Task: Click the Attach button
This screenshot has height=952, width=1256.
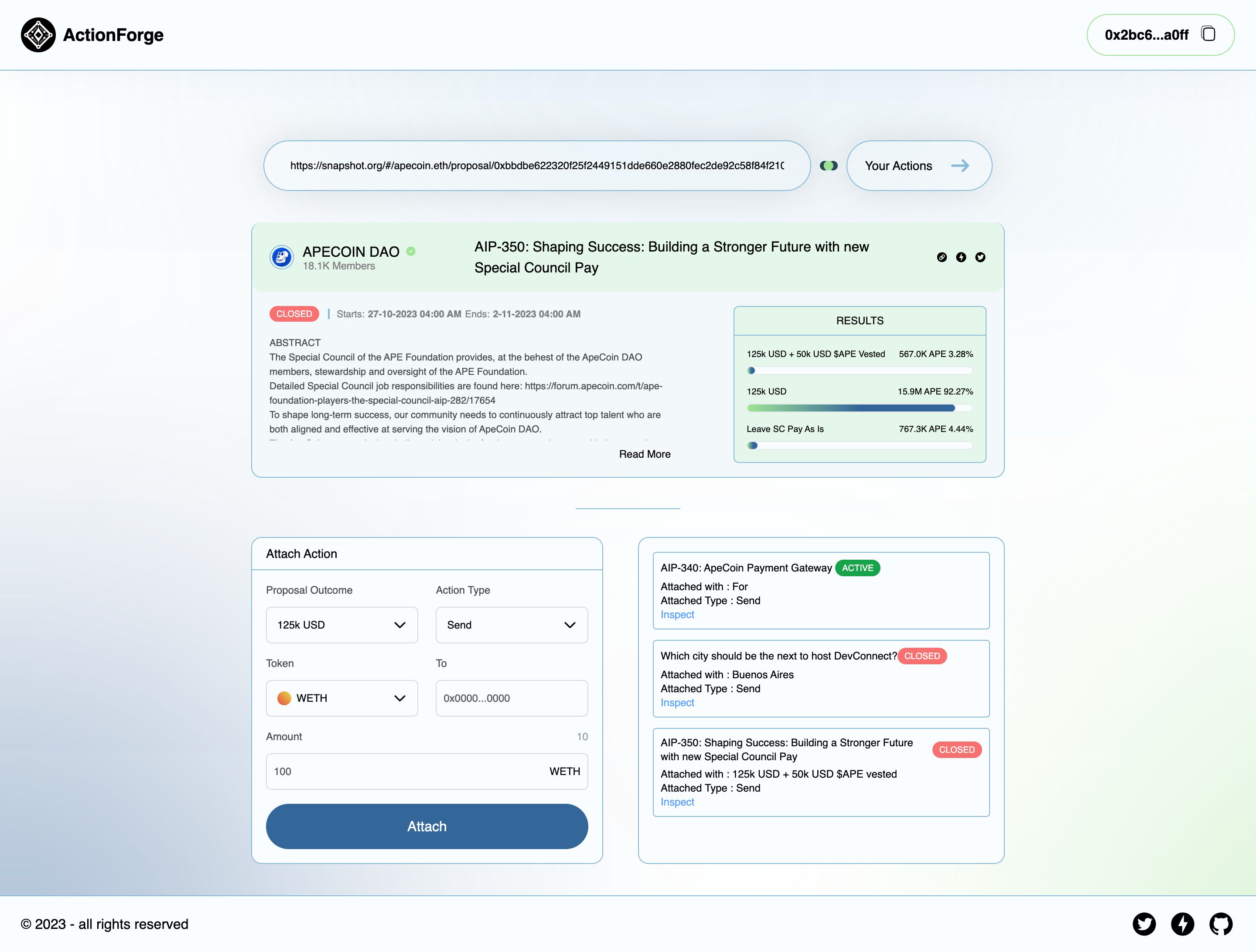Action: (427, 826)
